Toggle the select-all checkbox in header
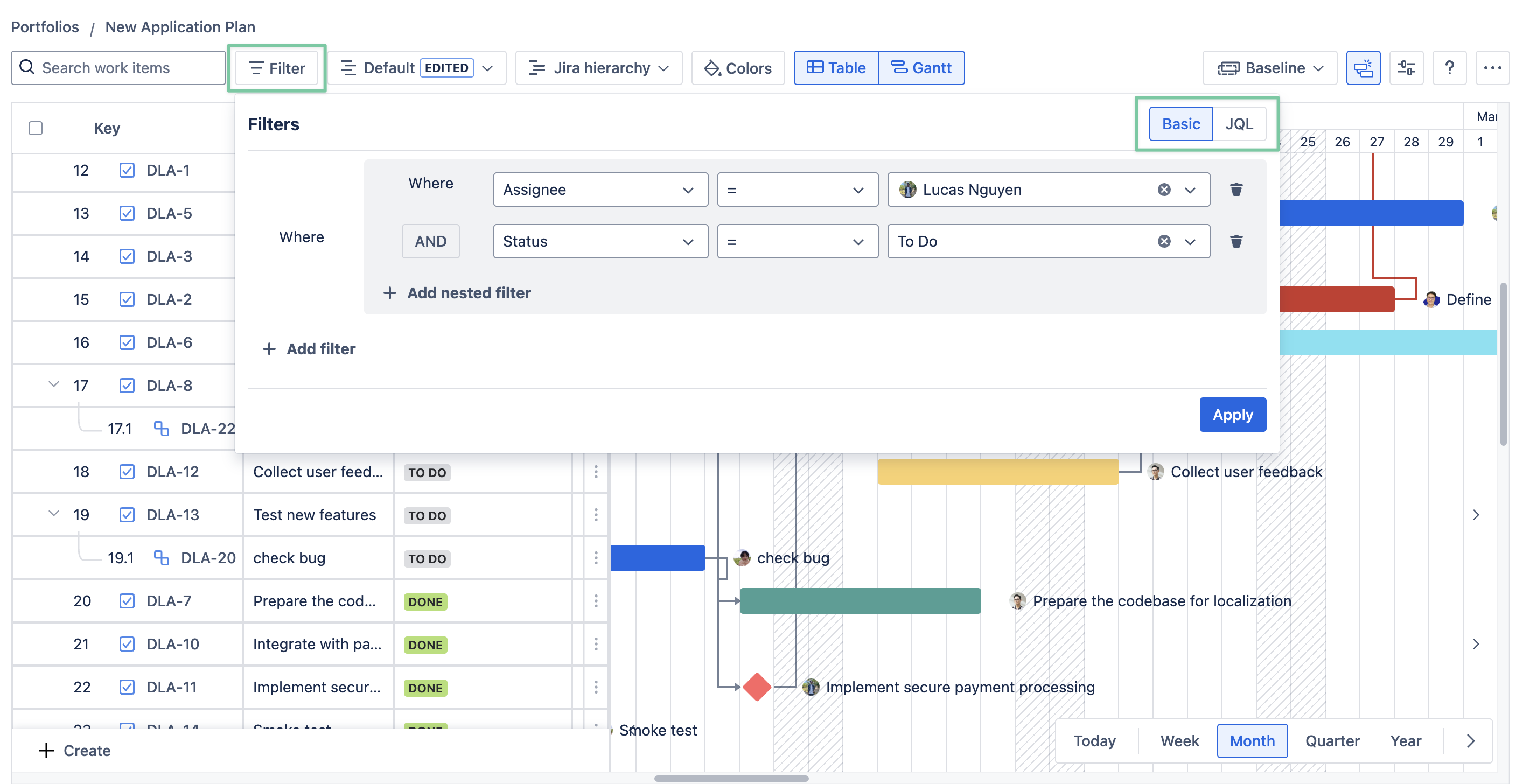Image resolution: width=1523 pixels, height=784 pixels. (x=36, y=128)
